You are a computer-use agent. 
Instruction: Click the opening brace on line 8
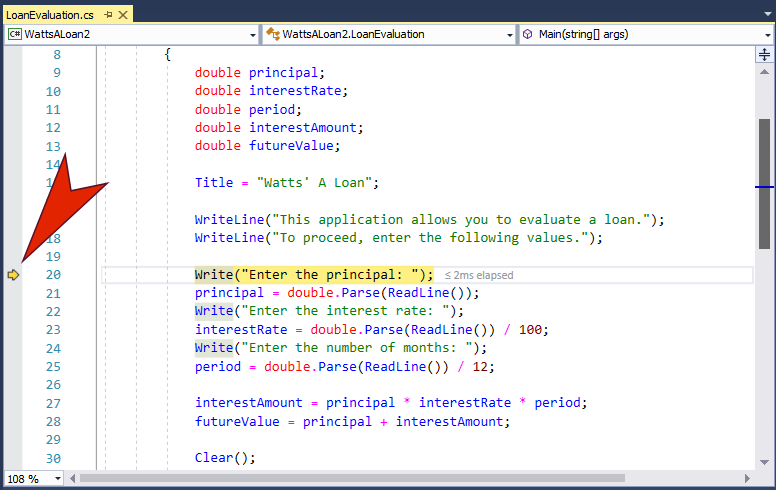click(x=167, y=54)
